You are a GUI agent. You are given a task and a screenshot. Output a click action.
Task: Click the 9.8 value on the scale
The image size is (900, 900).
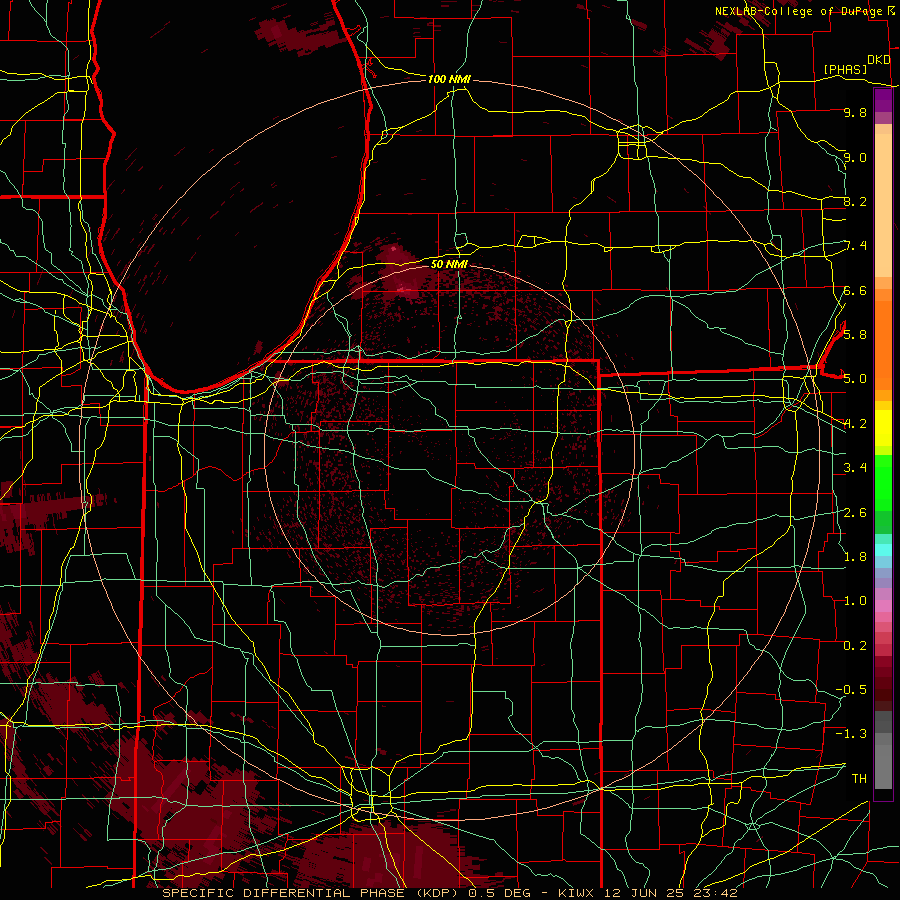pyautogui.click(x=855, y=112)
